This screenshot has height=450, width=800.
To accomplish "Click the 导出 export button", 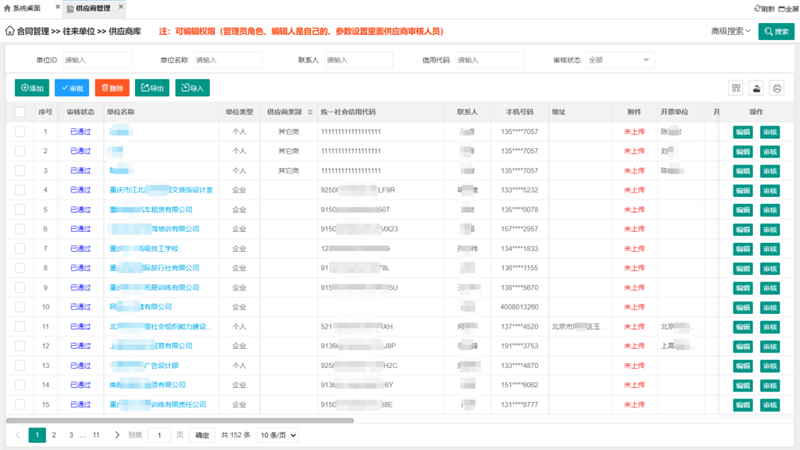I will click(x=152, y=88).
